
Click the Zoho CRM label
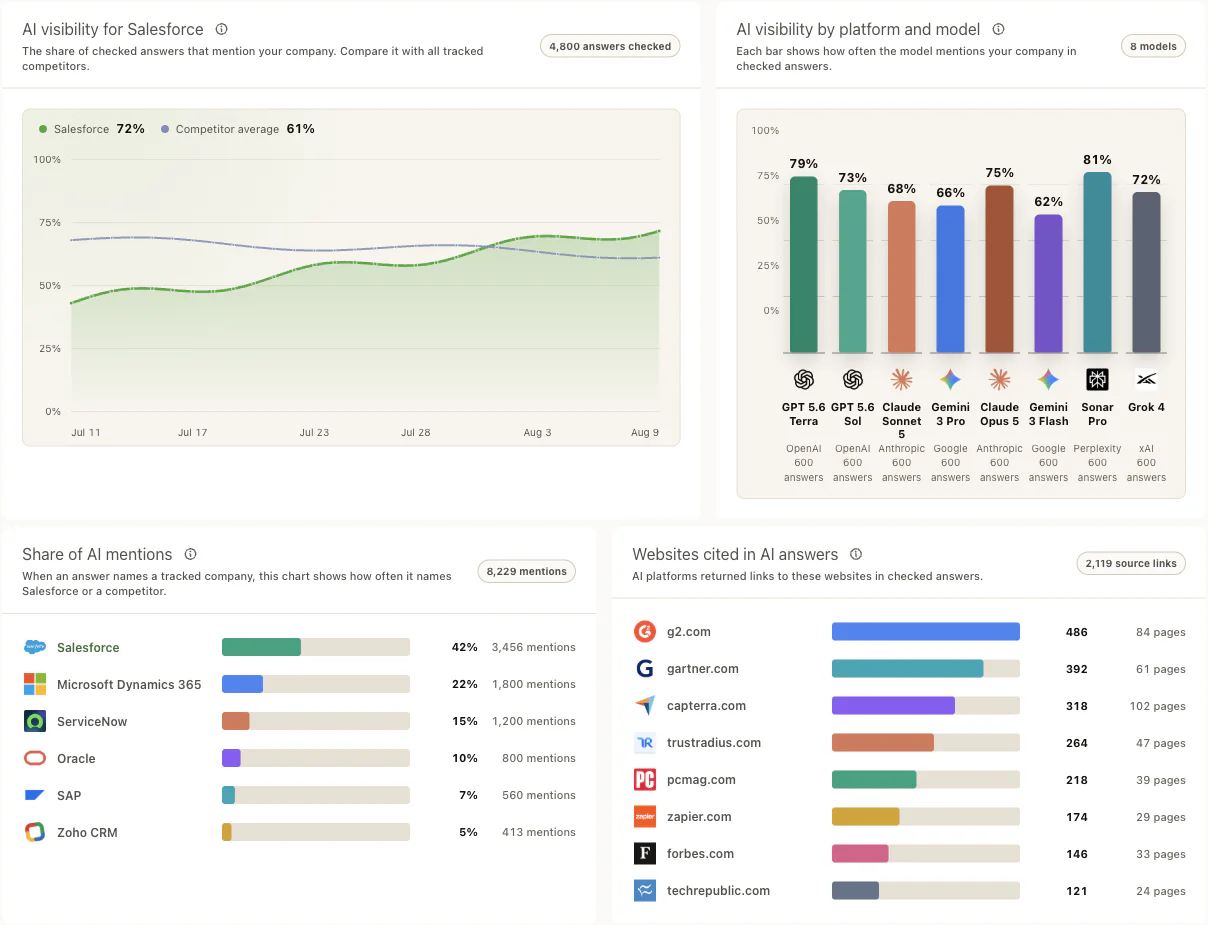pyautogui.click(x=87, y=832)
